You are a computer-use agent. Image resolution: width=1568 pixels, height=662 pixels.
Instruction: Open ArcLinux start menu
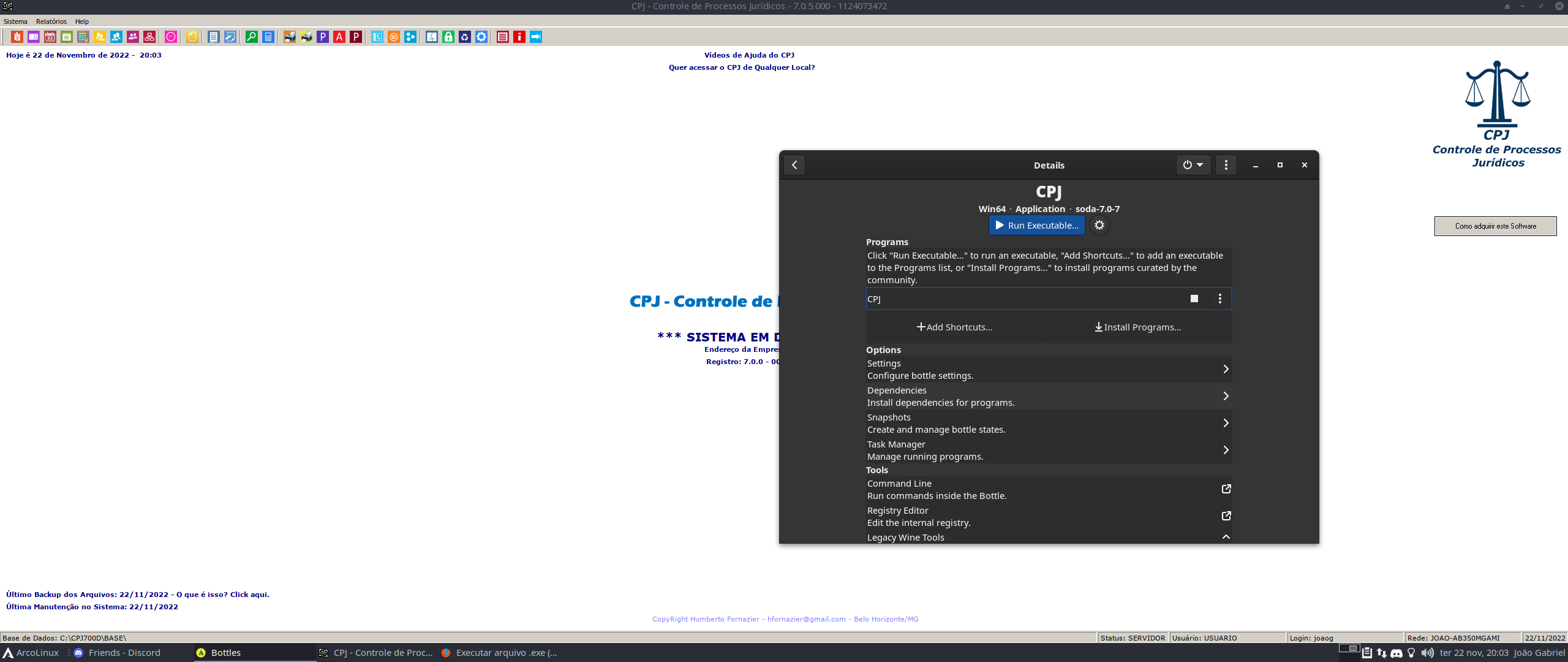31,653
